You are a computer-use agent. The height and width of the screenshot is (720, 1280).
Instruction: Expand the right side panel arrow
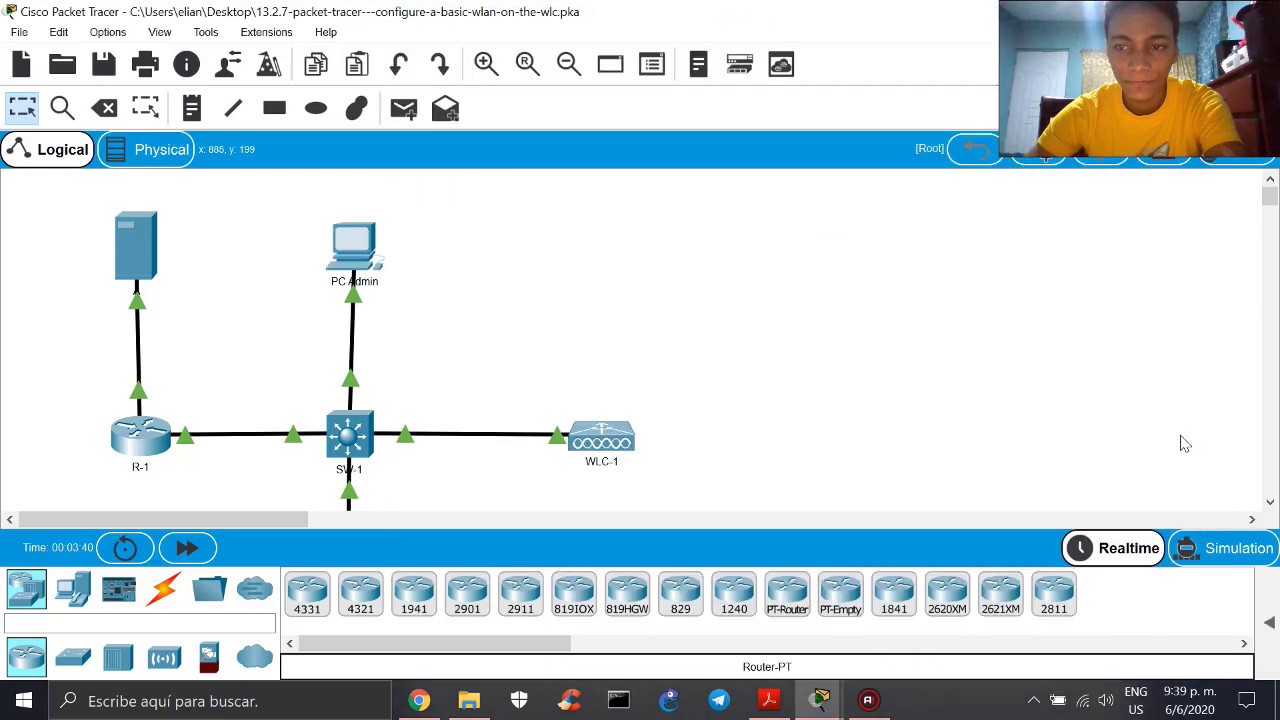click(x=1268, y=622)
